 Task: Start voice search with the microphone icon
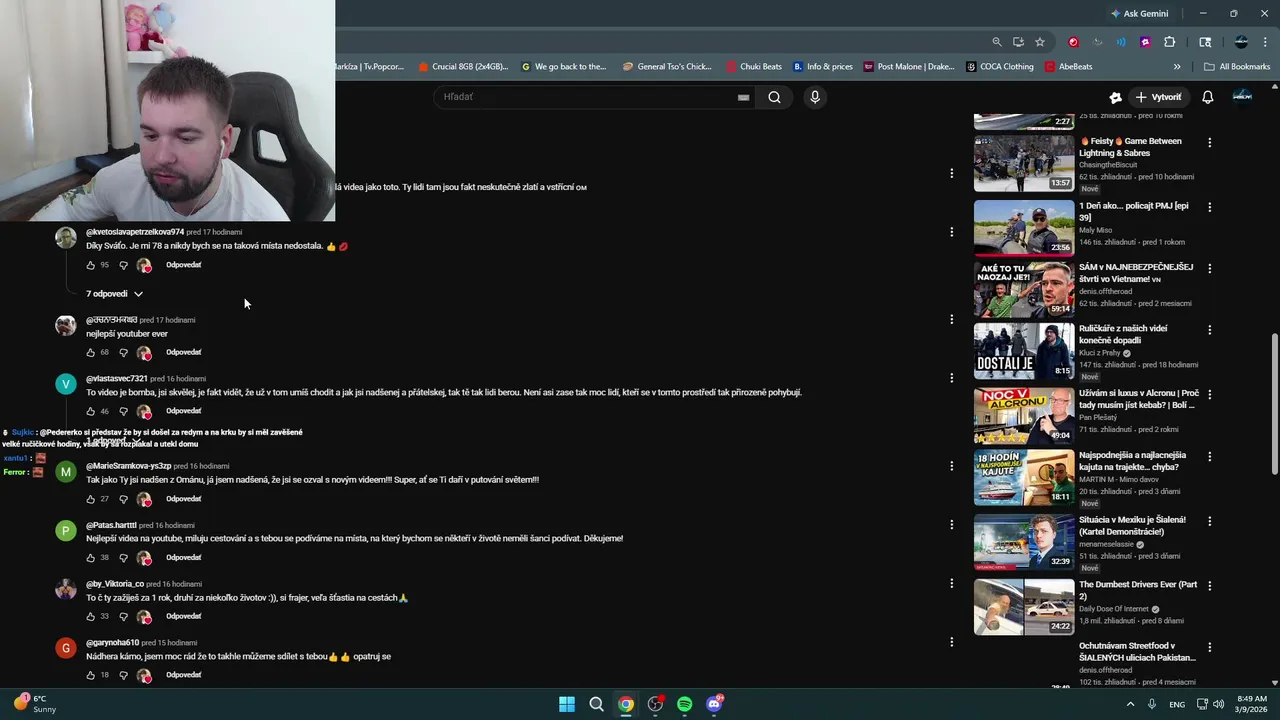pyautogui.click(x=815, y=97)
